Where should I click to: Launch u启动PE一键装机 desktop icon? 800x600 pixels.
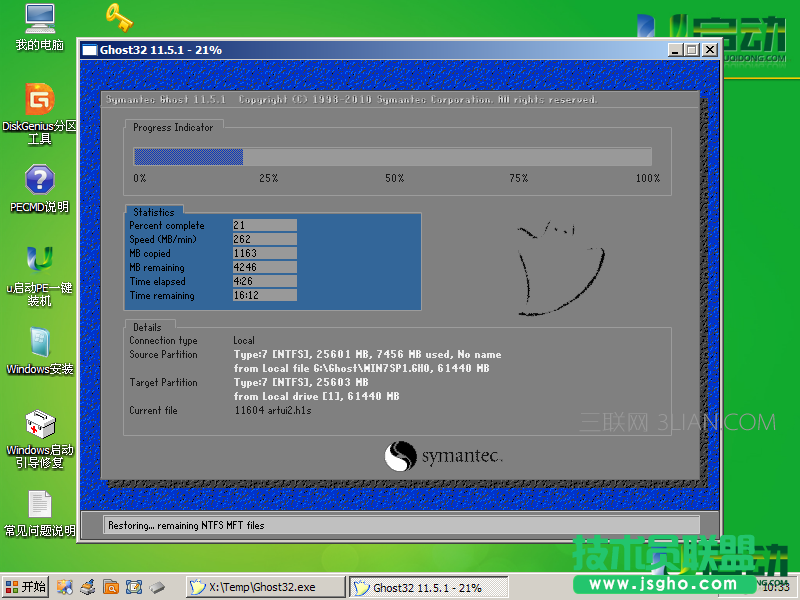click(40, 276)
